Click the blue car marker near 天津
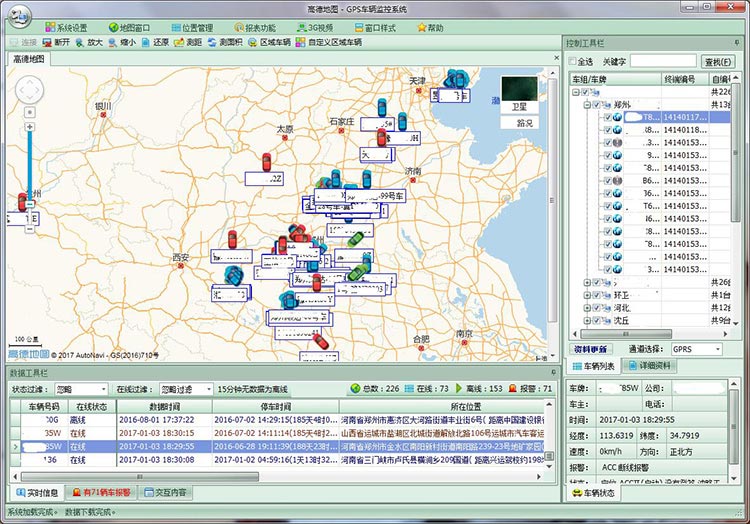 pyautogui.click(x=456, y=79)
